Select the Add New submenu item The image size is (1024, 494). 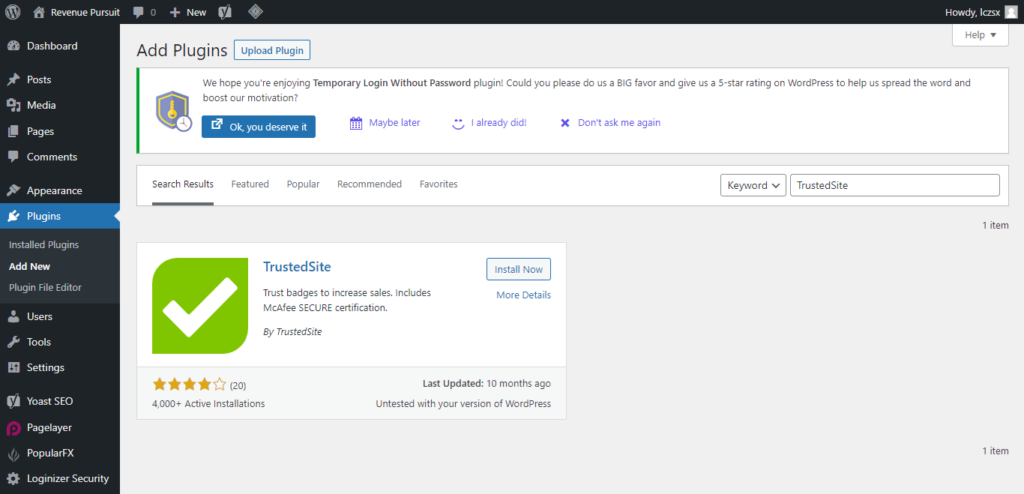[29, 267]
